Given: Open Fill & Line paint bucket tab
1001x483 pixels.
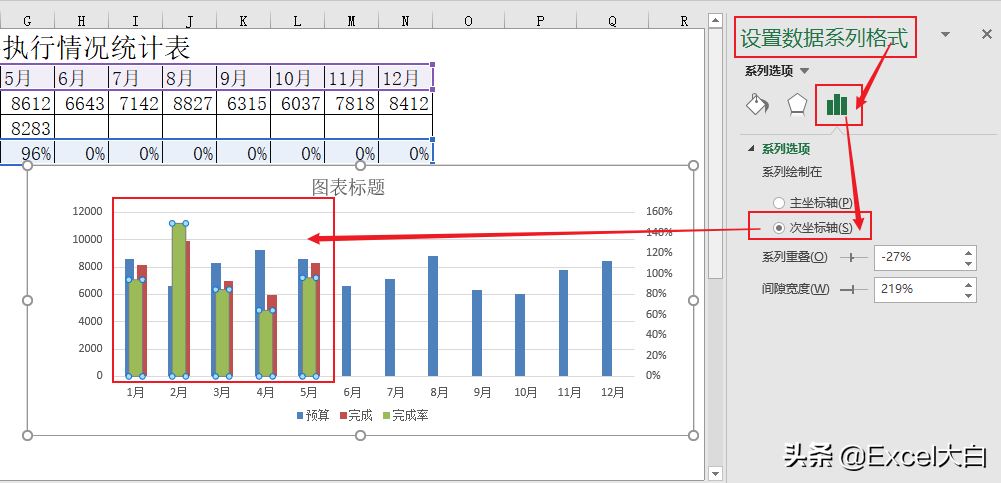Looking at the screenshot, I should click(x=757, y=105).
